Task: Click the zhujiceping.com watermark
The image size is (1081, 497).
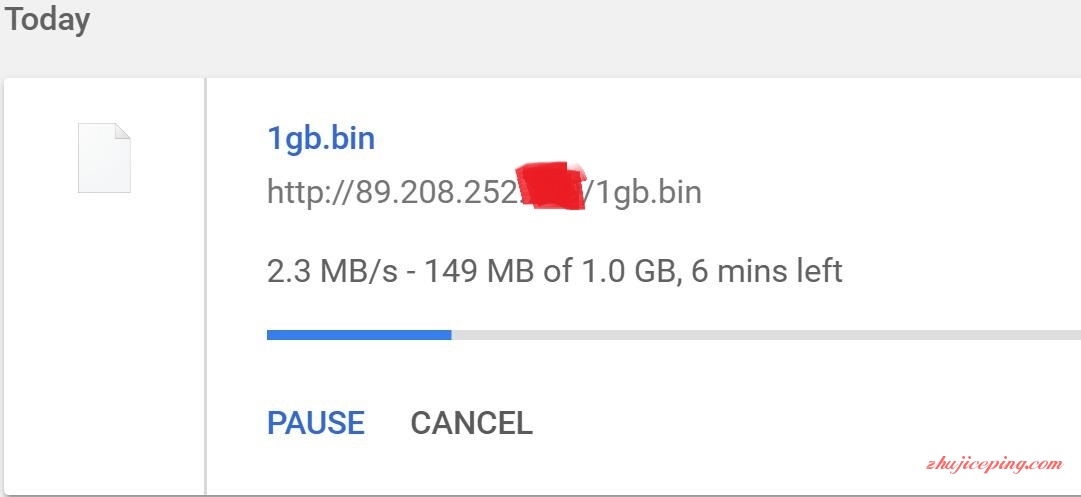Action: [x=994, y=464]
